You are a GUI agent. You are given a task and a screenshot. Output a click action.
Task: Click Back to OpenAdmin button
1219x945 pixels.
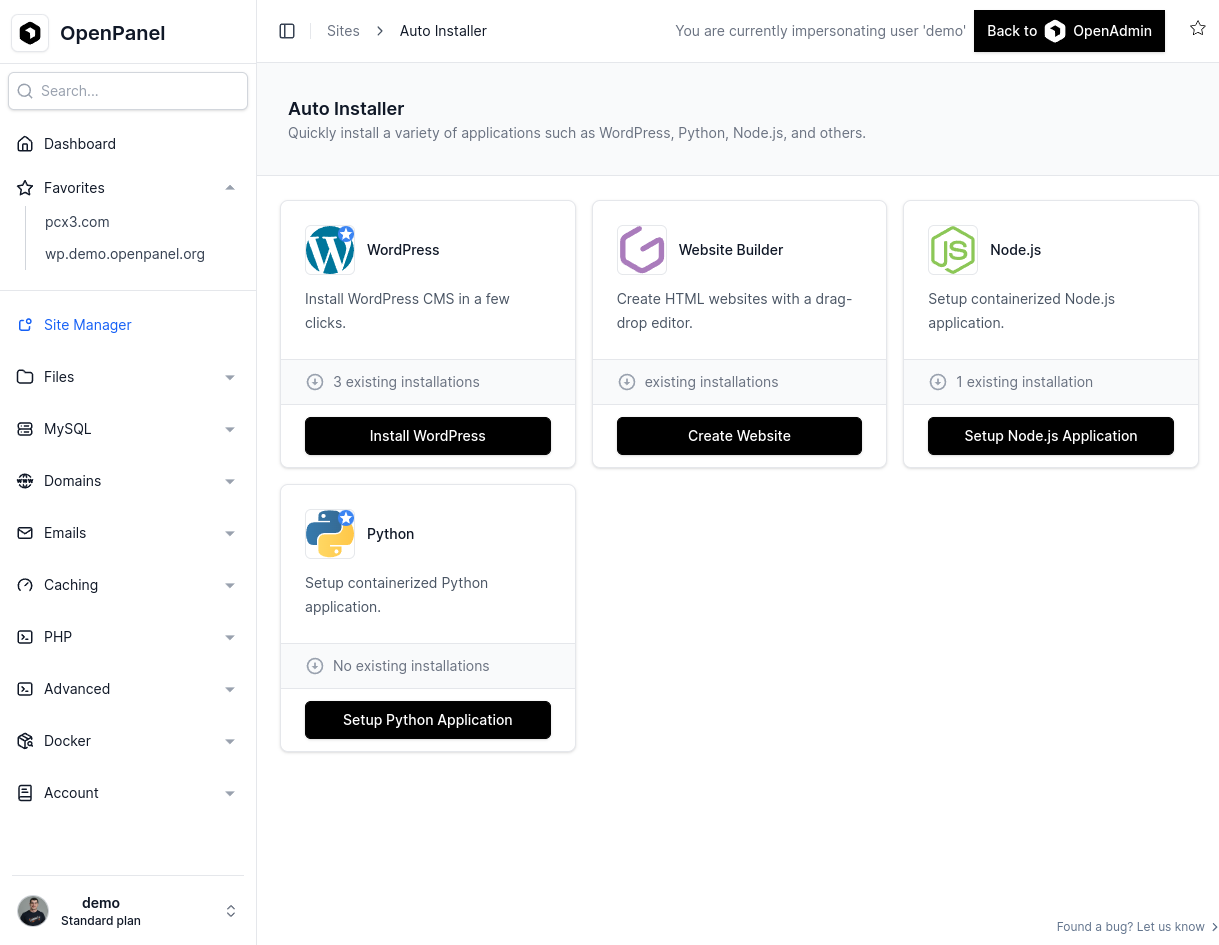pos(1069,31)
